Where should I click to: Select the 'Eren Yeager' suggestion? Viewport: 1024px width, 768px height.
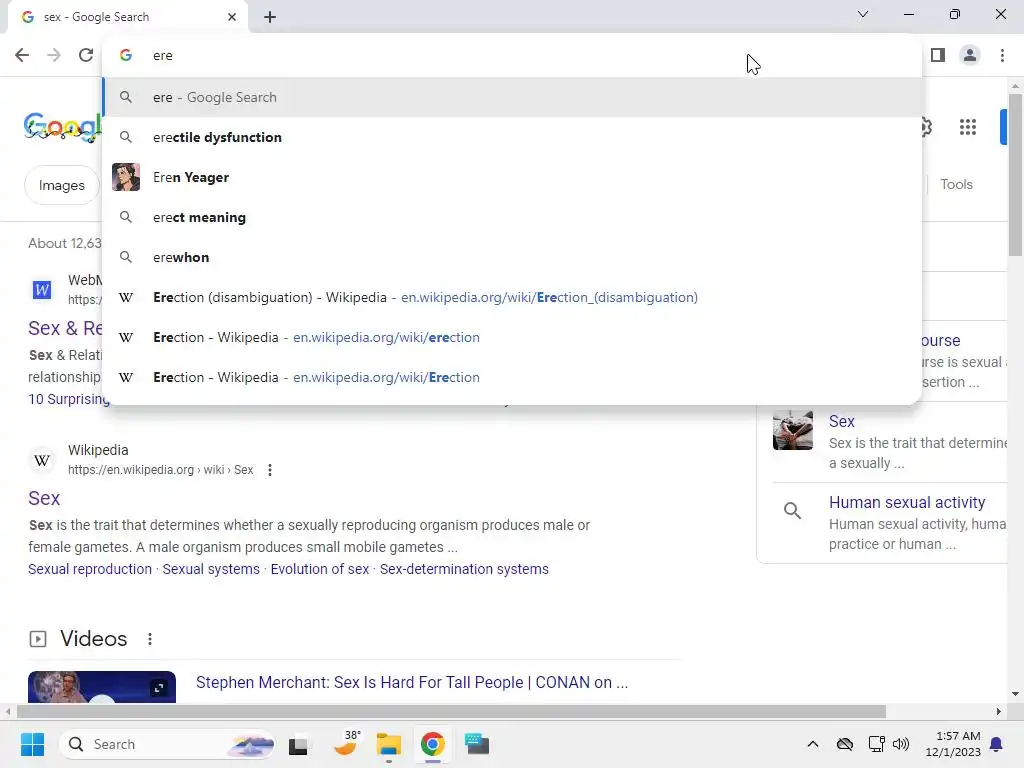(x=513, y=177)
